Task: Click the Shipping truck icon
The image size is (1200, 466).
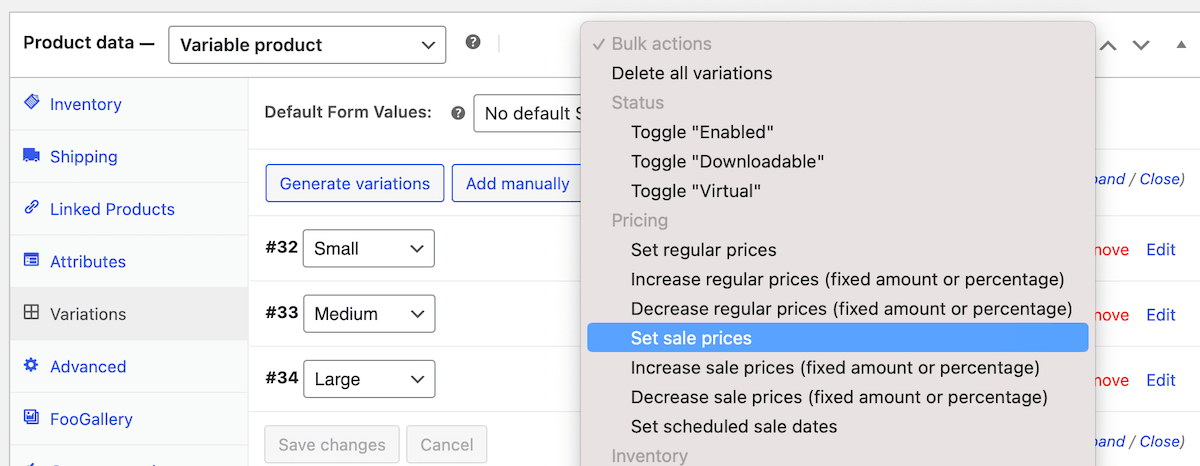Action: tap(31, 156)
